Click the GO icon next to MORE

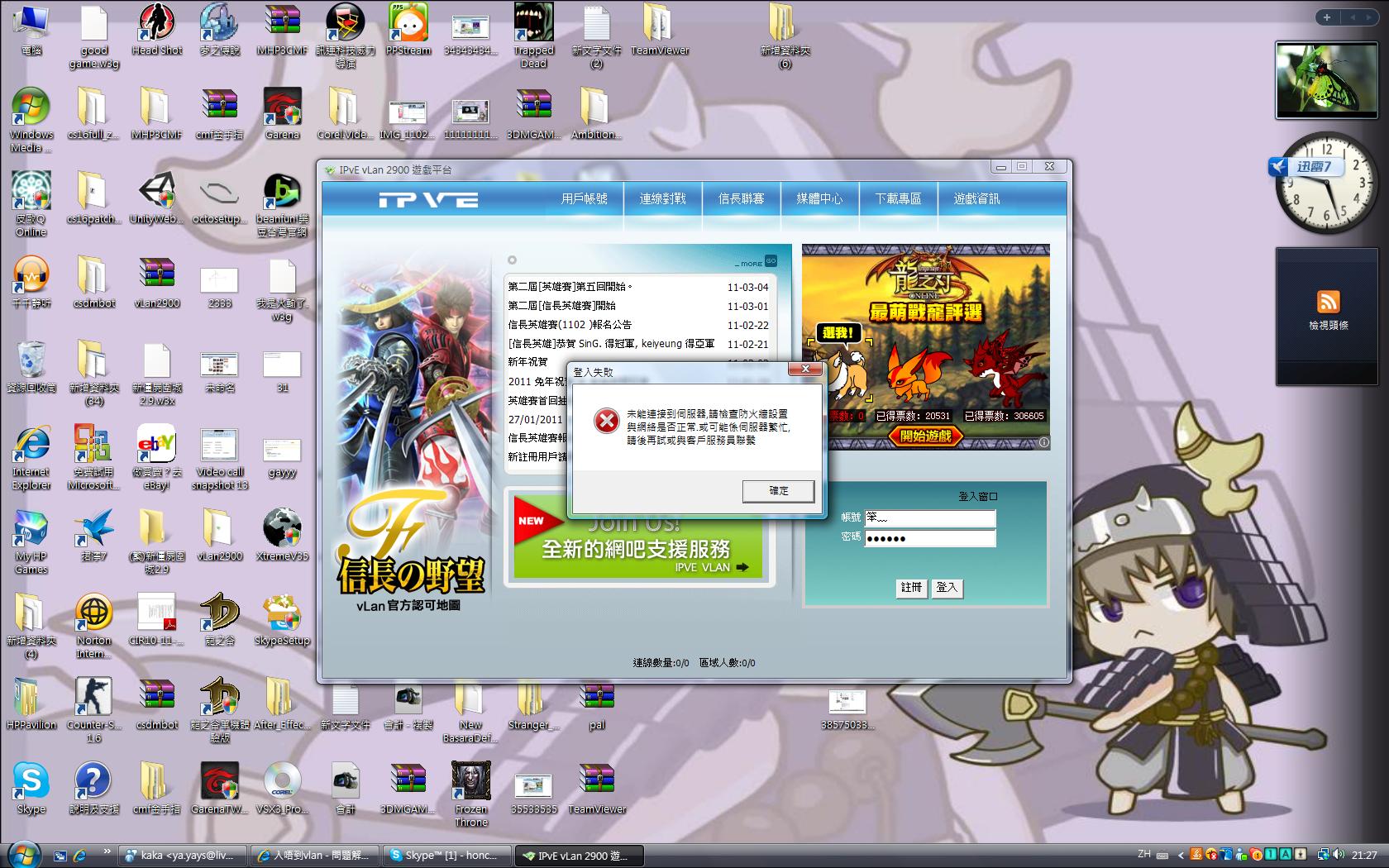[771, 261]
